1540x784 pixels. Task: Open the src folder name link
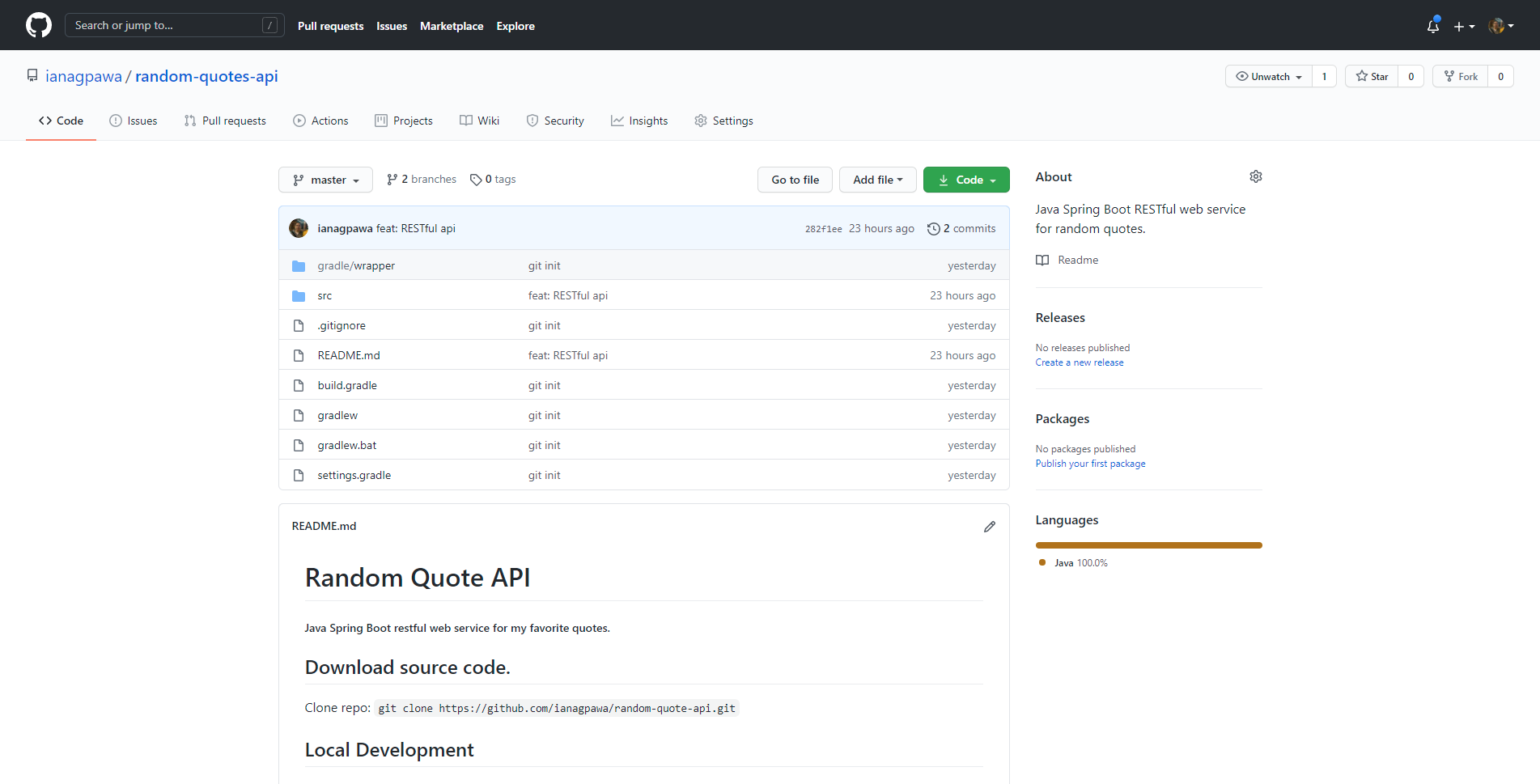pos(325,295)
